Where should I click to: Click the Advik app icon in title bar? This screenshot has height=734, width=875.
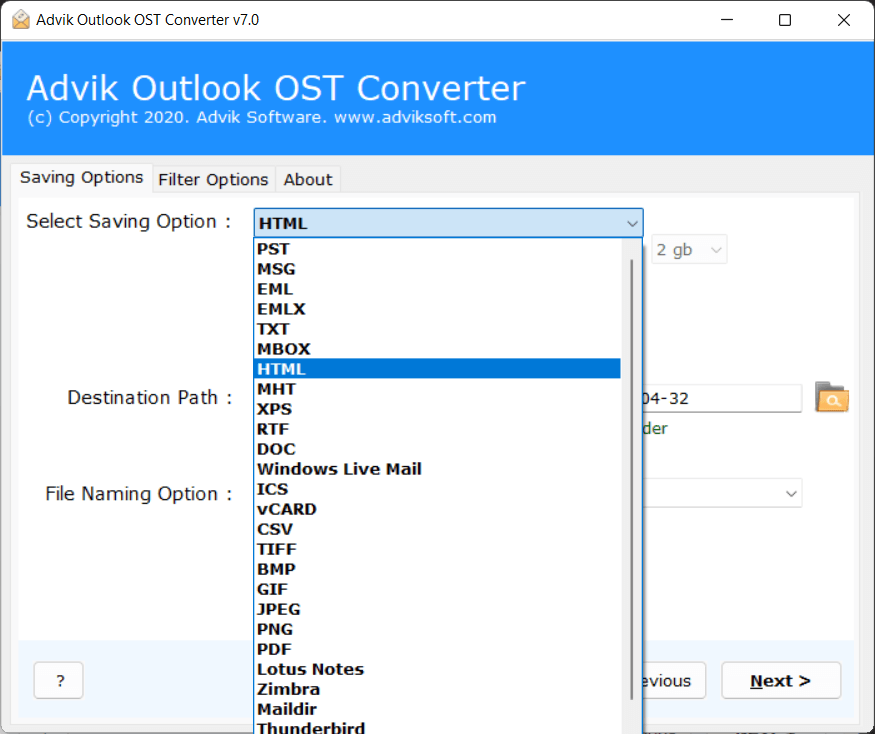(x=21, y=20)
